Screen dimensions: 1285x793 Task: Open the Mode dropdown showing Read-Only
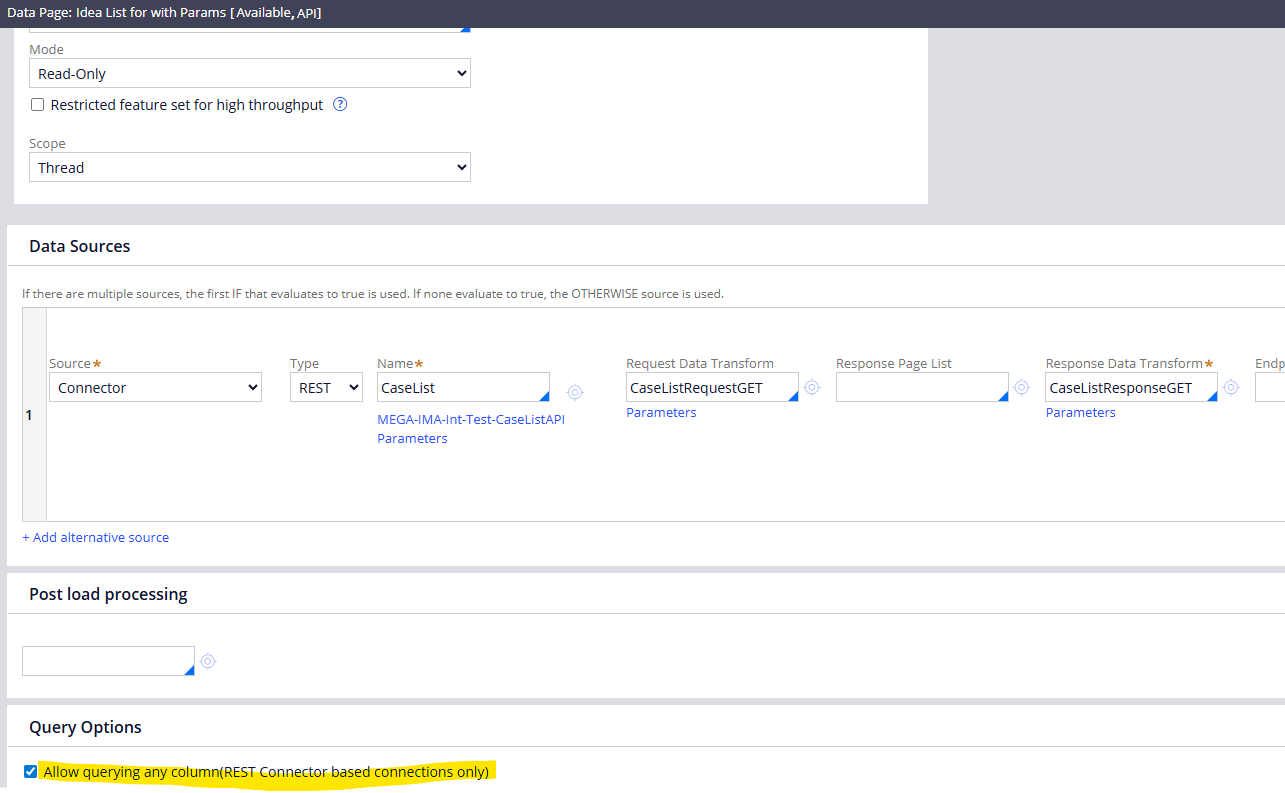(x=250, y=73)
